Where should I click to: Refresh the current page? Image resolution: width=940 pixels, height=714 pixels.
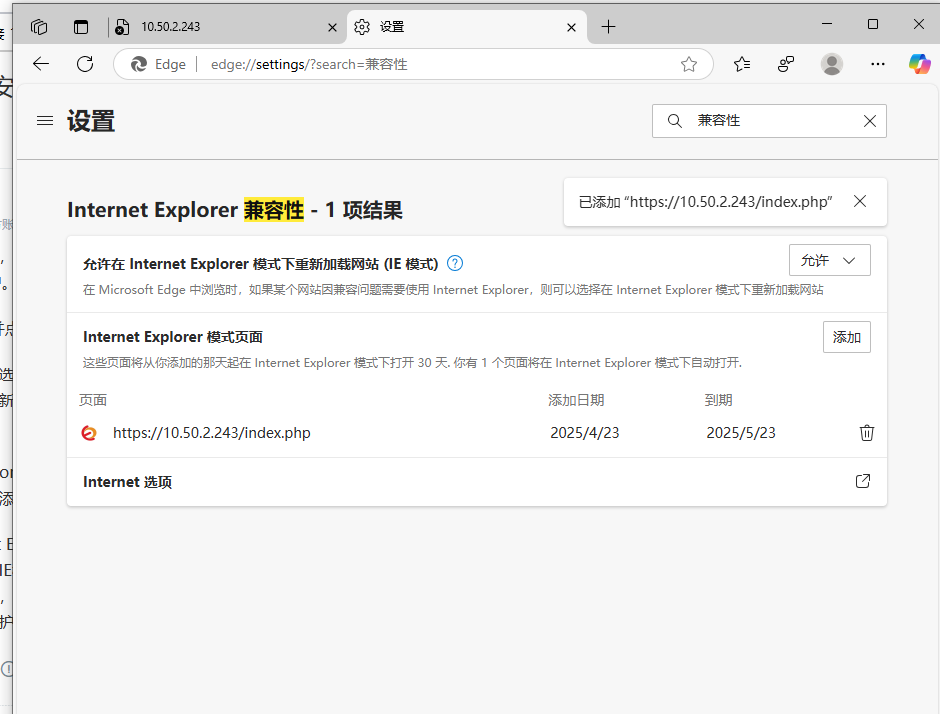pyautogui.click(x=85, y=64)
